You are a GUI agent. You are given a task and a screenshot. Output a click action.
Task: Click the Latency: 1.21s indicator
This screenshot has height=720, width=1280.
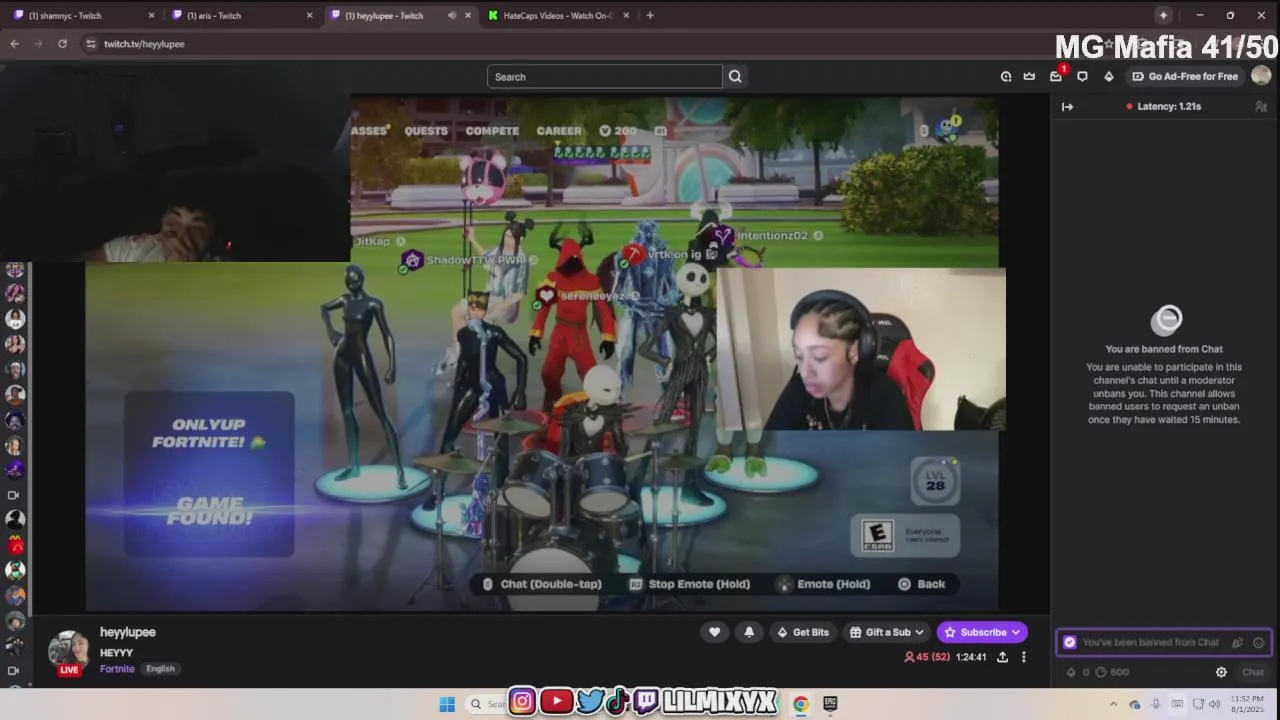tap(1163, 106)
